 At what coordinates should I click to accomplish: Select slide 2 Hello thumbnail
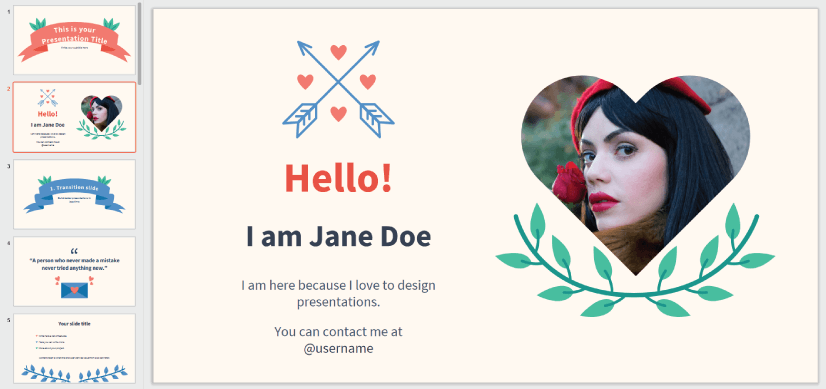74,117
